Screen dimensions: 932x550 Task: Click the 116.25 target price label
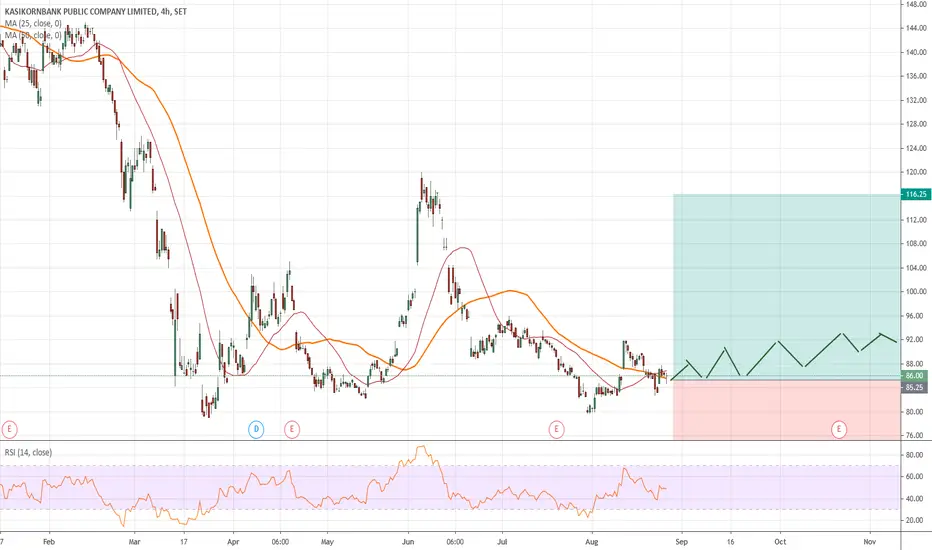tap(916, 194)
